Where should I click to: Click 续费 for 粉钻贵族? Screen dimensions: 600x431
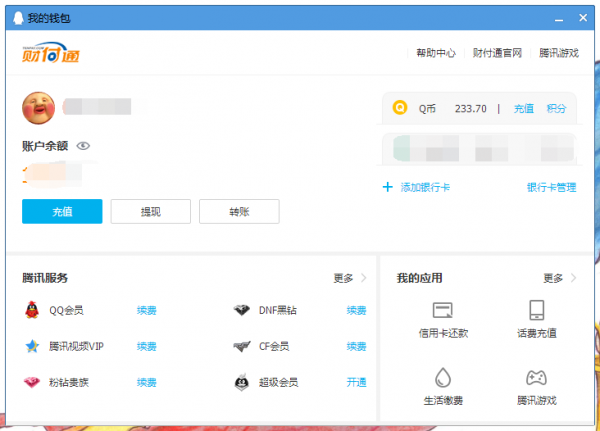(147, 382)
